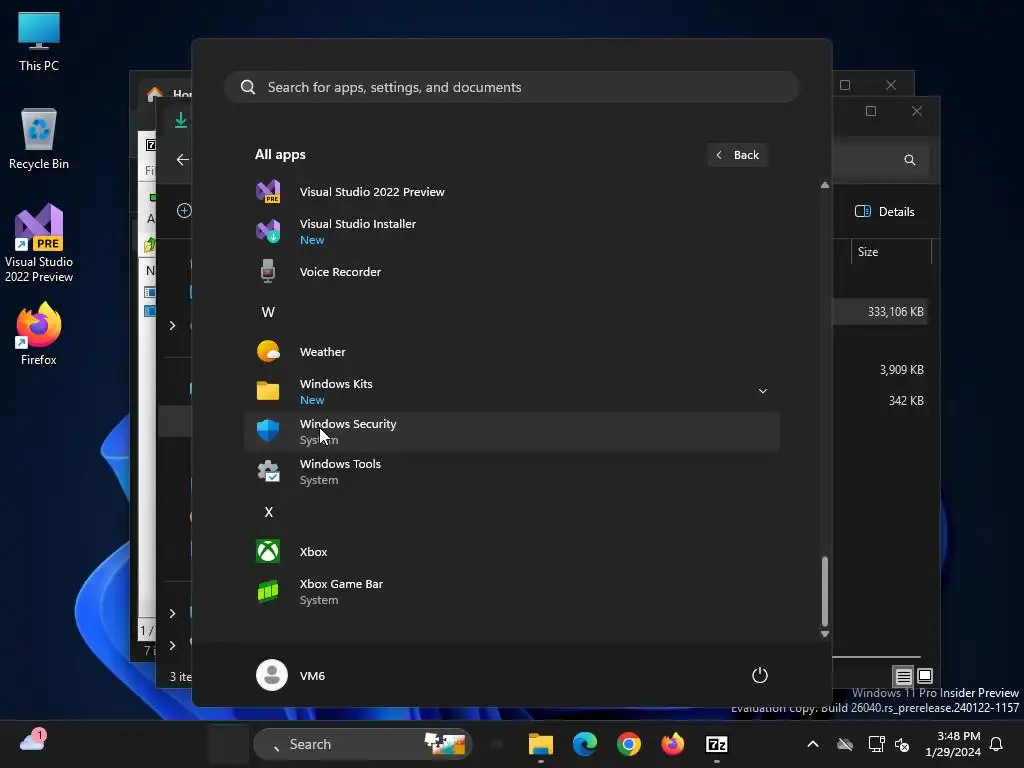Open This PC desktop icon

(x=39, y=42)
